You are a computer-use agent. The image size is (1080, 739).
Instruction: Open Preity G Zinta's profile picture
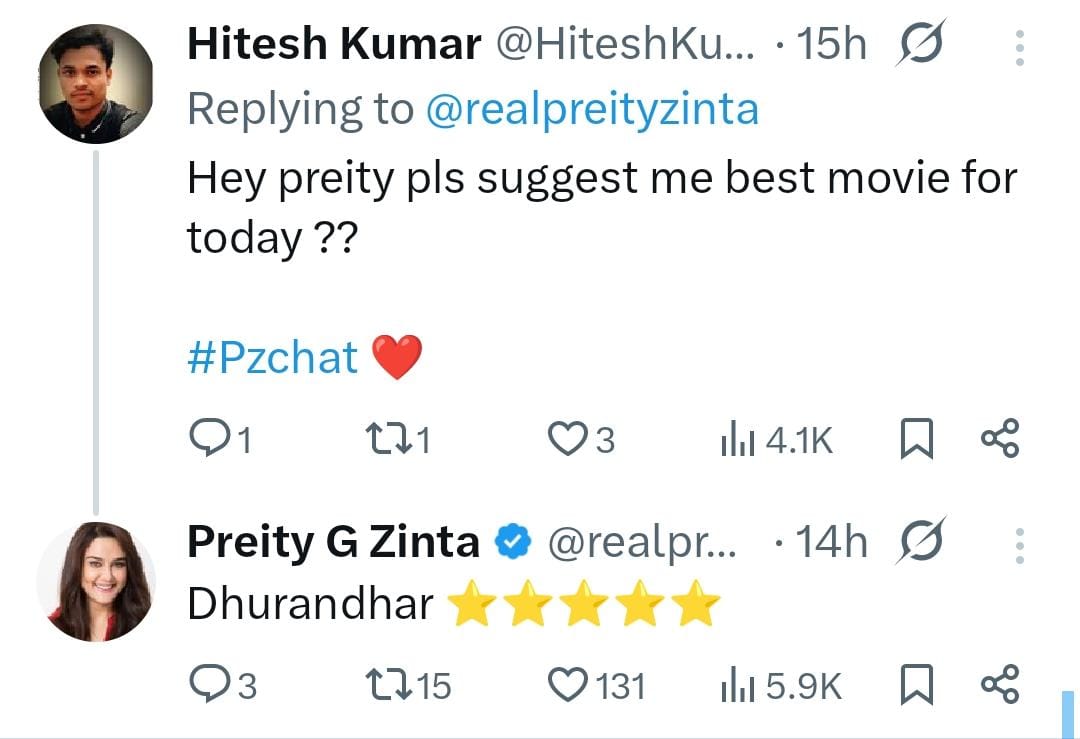click(96, 582)
